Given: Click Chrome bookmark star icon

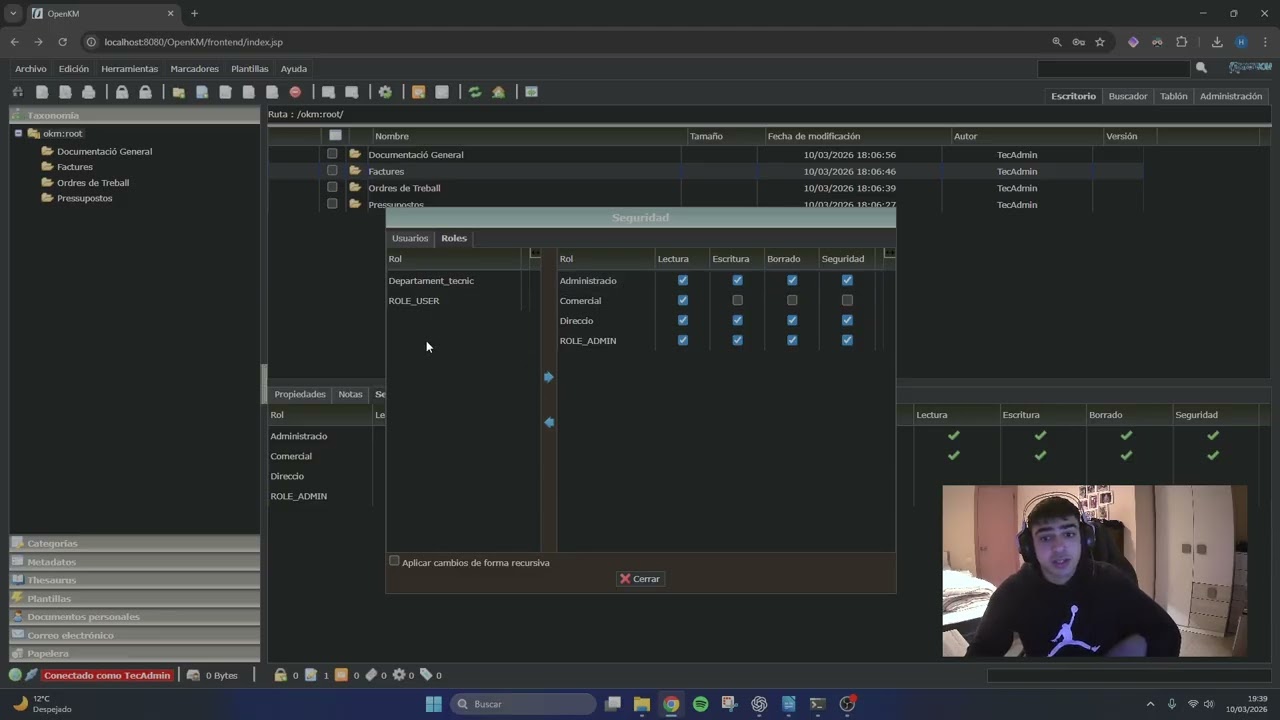Looking at the screenshot, I should 1100,42.
